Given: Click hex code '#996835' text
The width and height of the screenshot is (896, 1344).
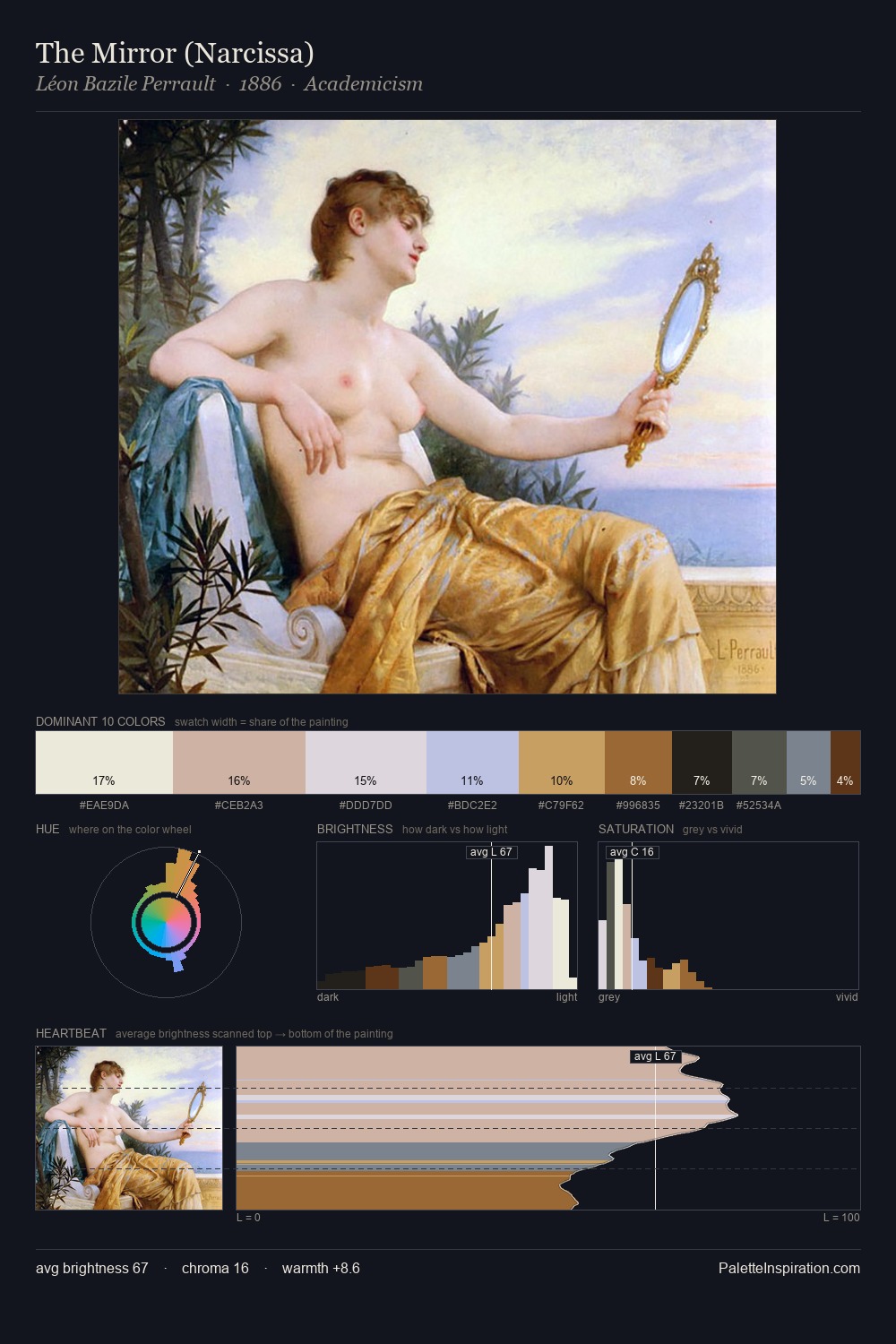Looking at the screenshot, I should click(638, 806).
